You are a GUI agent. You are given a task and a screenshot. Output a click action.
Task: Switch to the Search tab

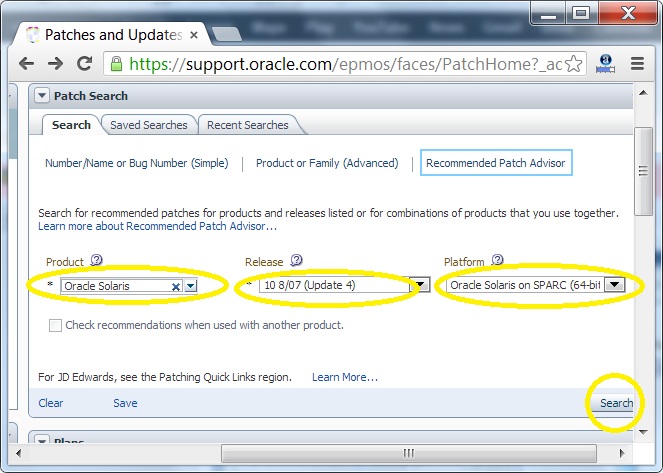point(71,125)
